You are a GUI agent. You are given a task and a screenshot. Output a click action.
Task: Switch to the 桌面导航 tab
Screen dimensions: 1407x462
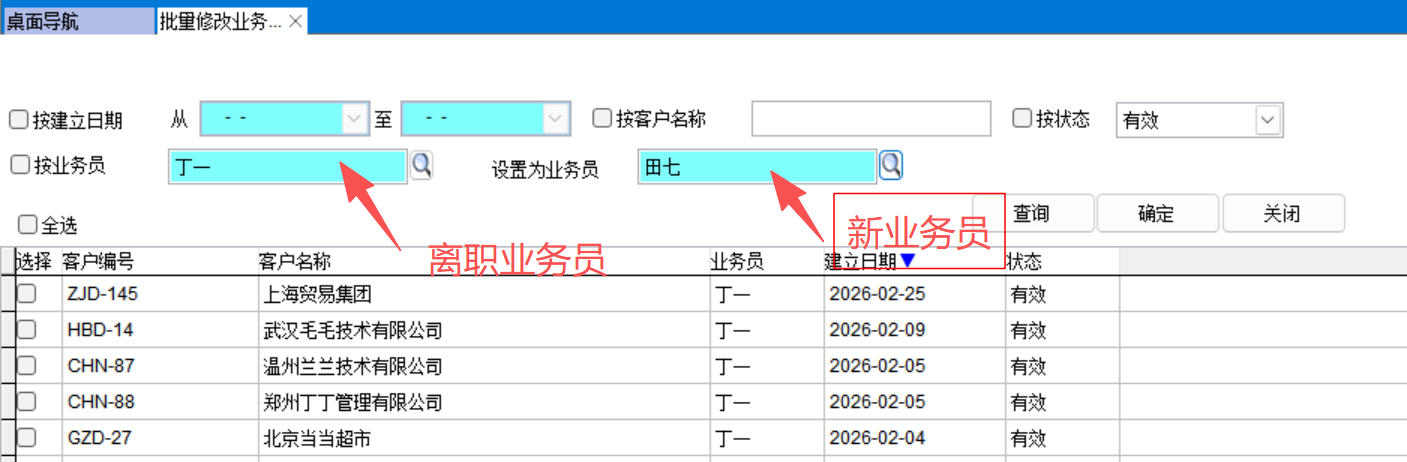point(76,21)
